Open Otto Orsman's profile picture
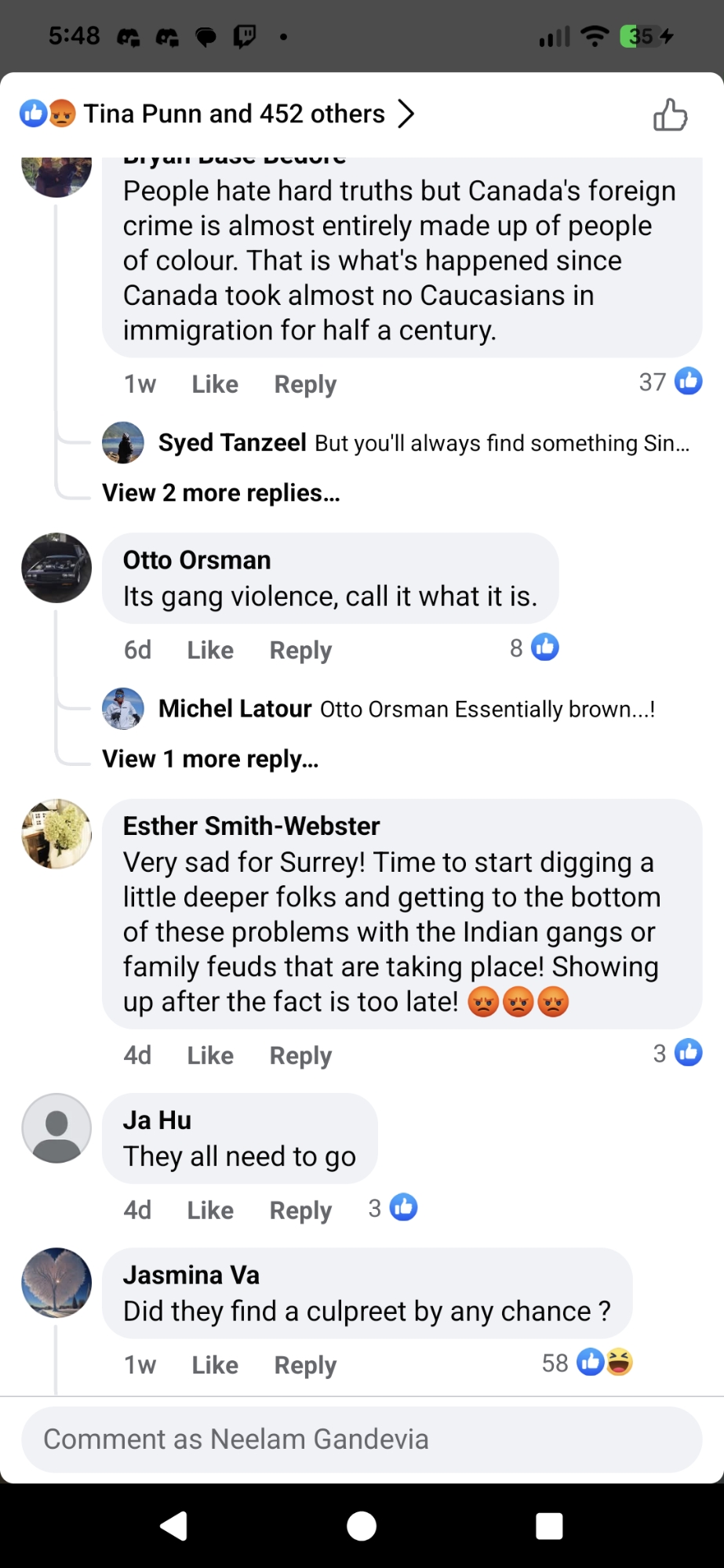 coord(56,568)
